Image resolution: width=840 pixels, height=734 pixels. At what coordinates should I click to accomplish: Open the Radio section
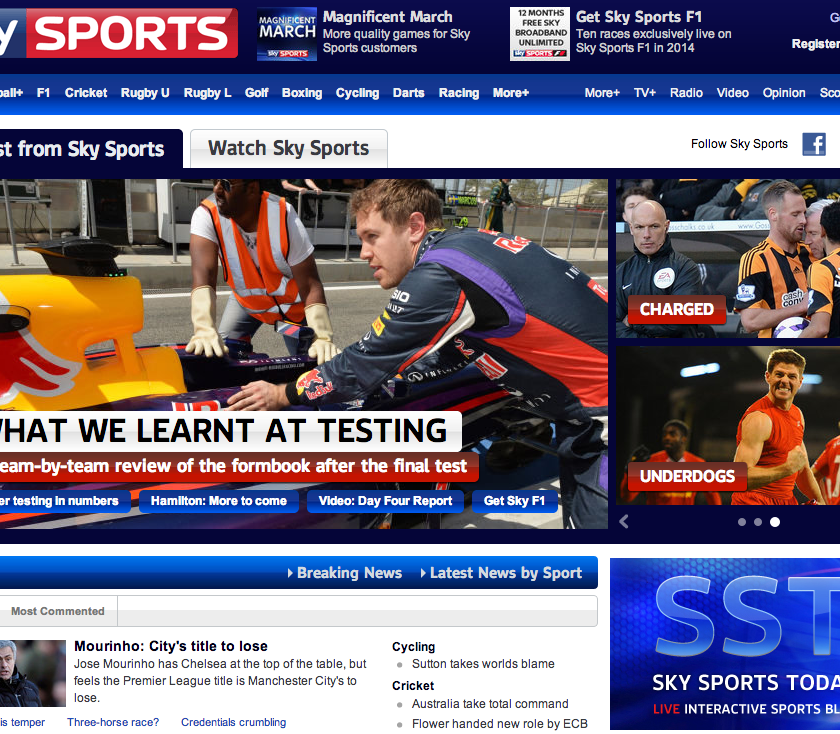[x=686, y=93]
